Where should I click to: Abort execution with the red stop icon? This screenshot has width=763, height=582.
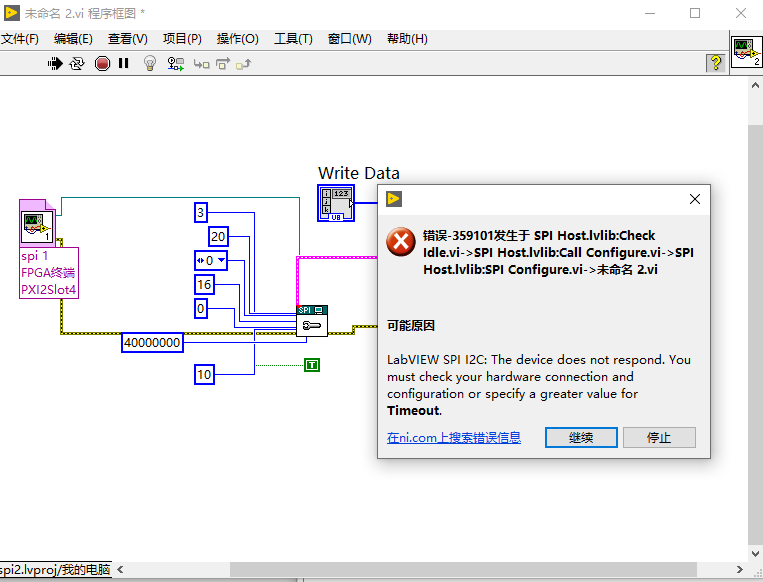pos(102,63)
